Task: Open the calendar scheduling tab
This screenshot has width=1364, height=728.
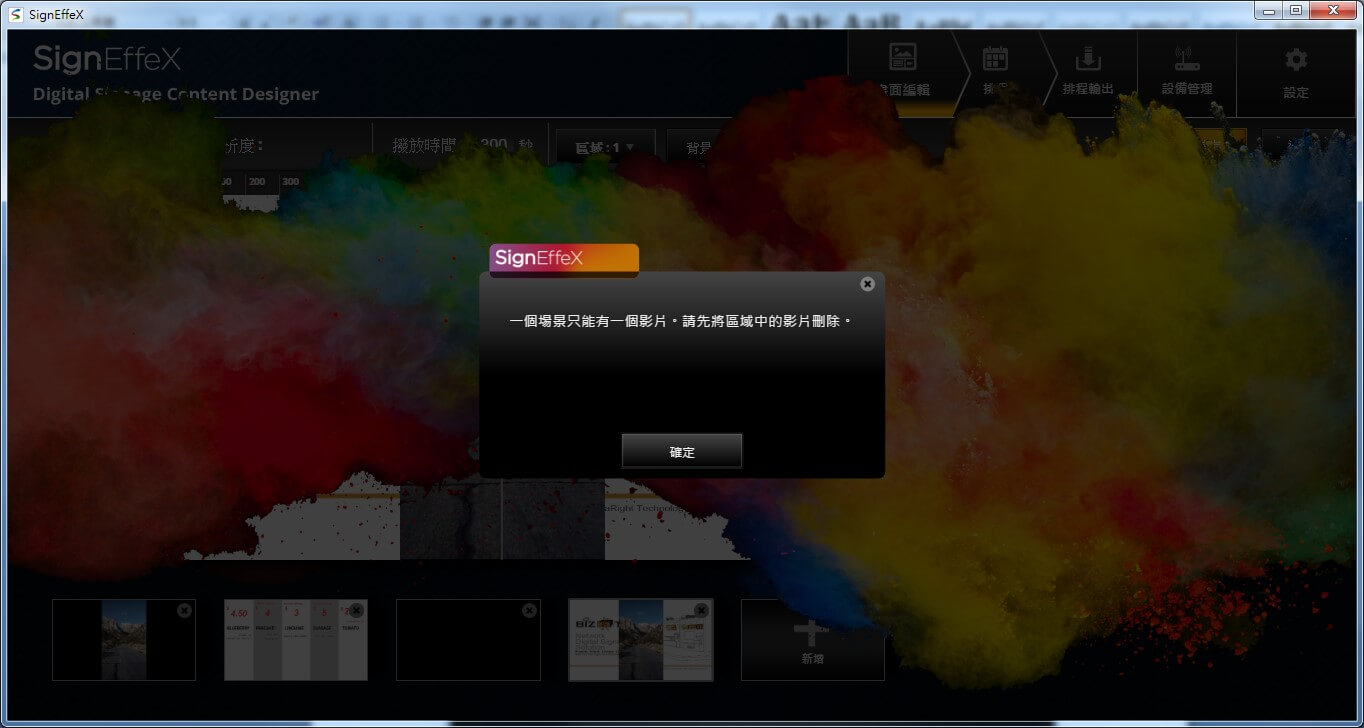Action: click(995, 72)
